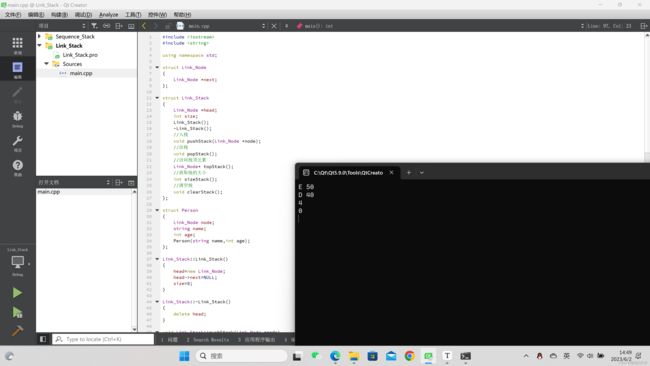Split the Open Documents panel
This screenshot has width=650, height=366.
click(119, 182)
